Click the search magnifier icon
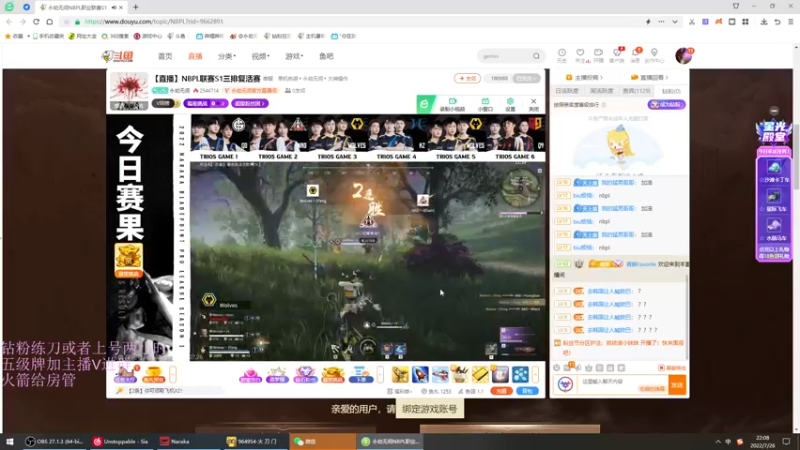 click(536, 56)
